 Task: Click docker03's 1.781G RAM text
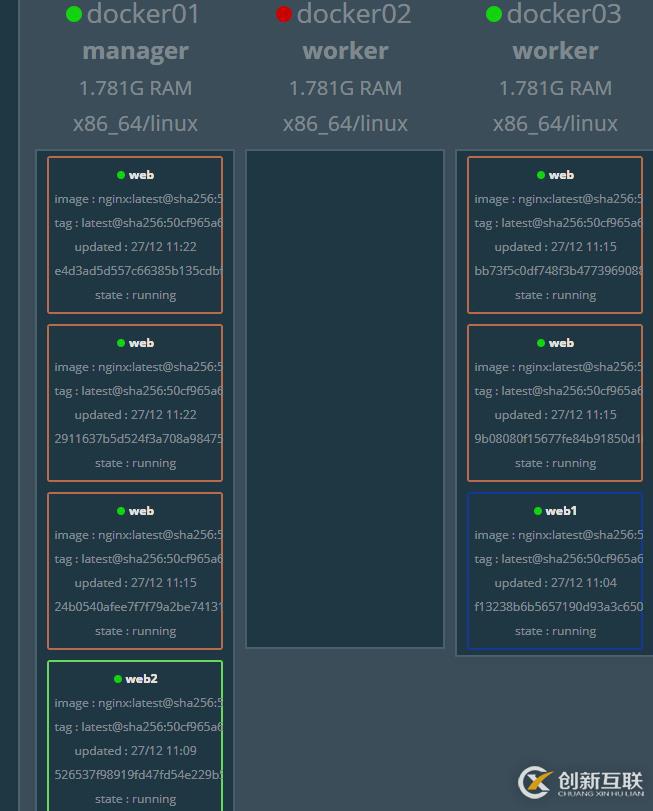pyautogui.click(x=555, y=88)
